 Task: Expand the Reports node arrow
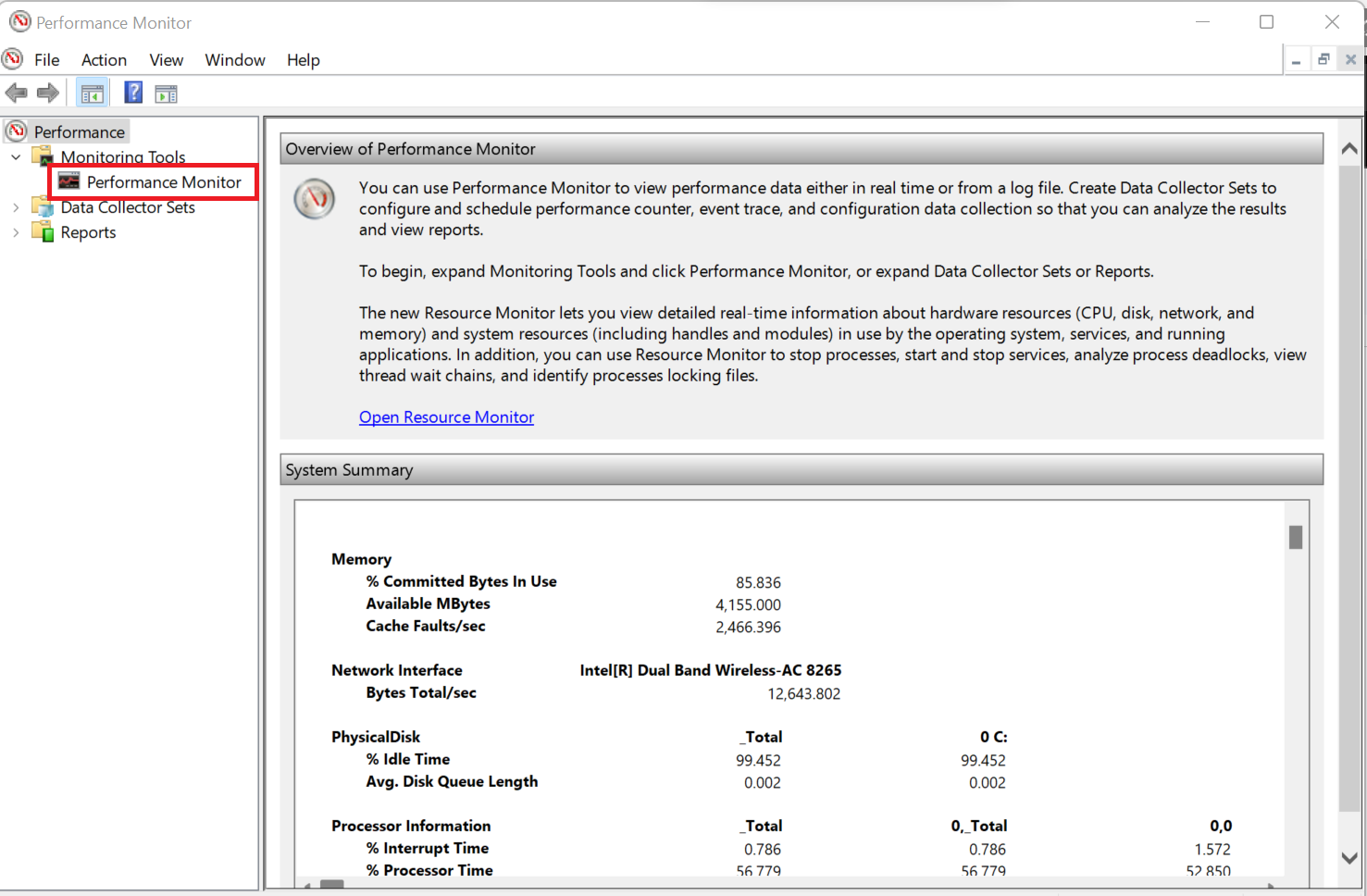tap(16, 232)
